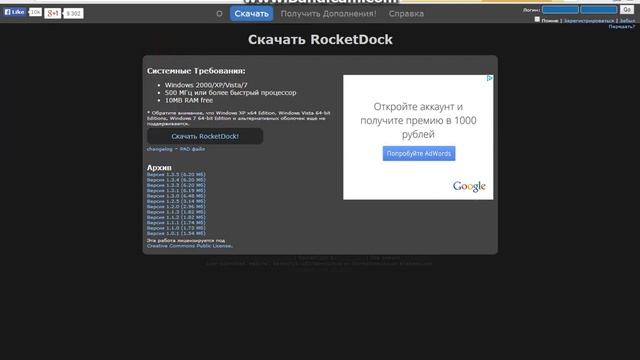Image resolution: width=640 pixels, height=360 pixels.
Task: Click the Попробуйте AdWords button
Action: 419,153
